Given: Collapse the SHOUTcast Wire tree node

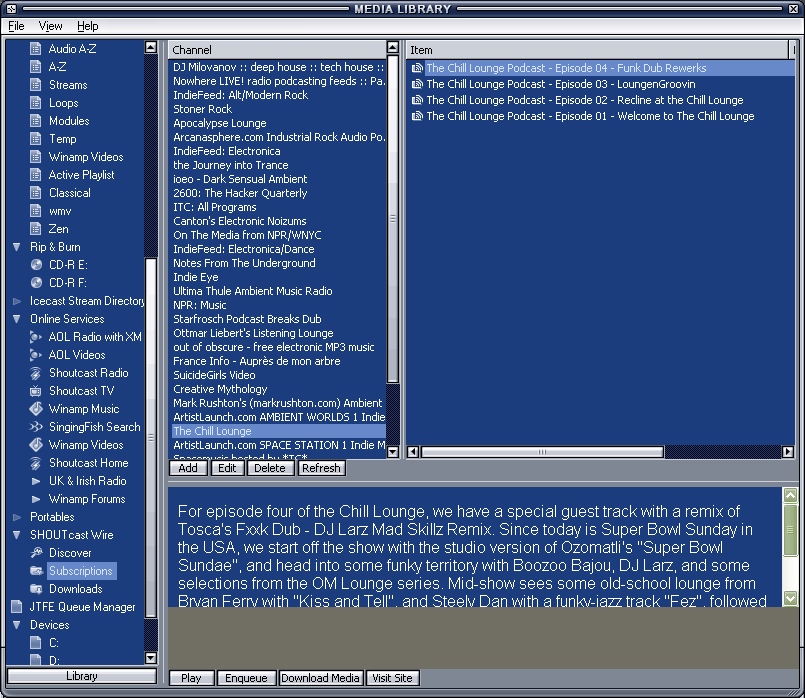Looking at the screenshot, I should [x=17, y=535].
